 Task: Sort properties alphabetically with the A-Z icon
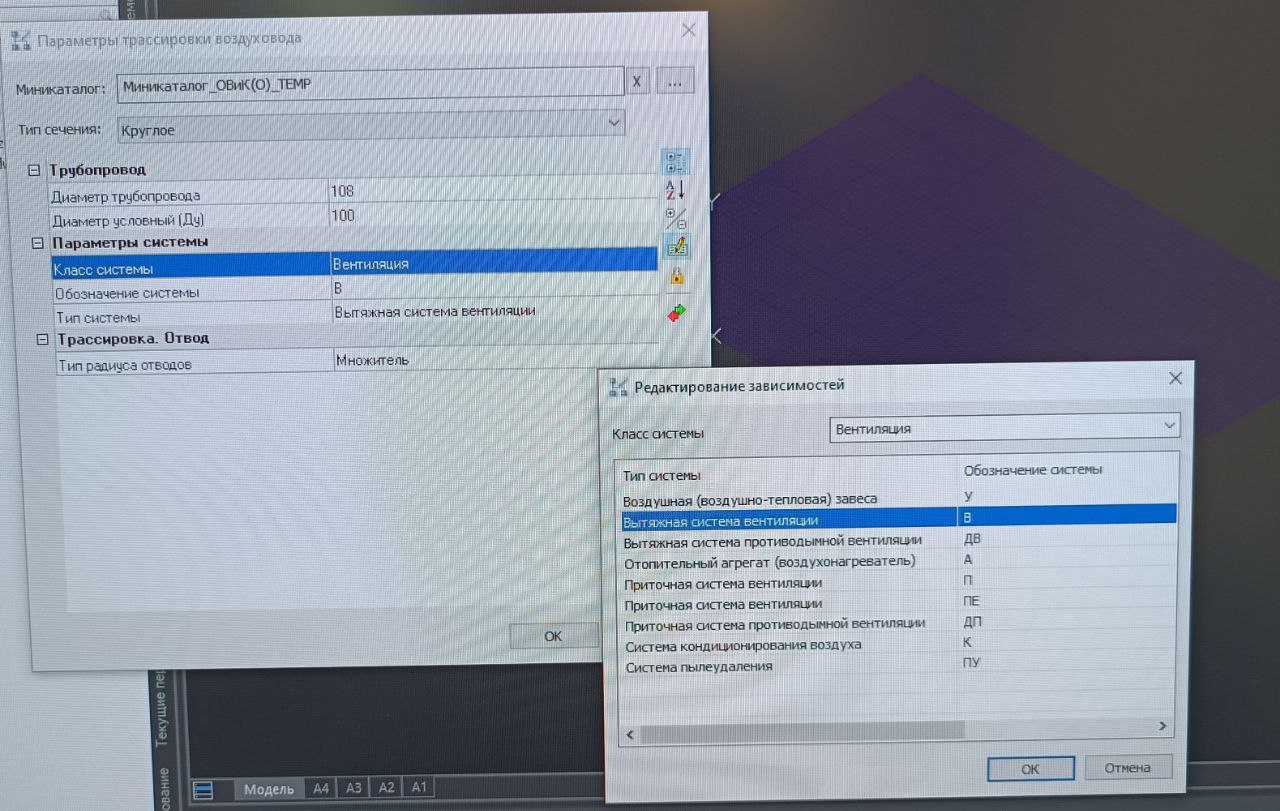click(675, 189)
